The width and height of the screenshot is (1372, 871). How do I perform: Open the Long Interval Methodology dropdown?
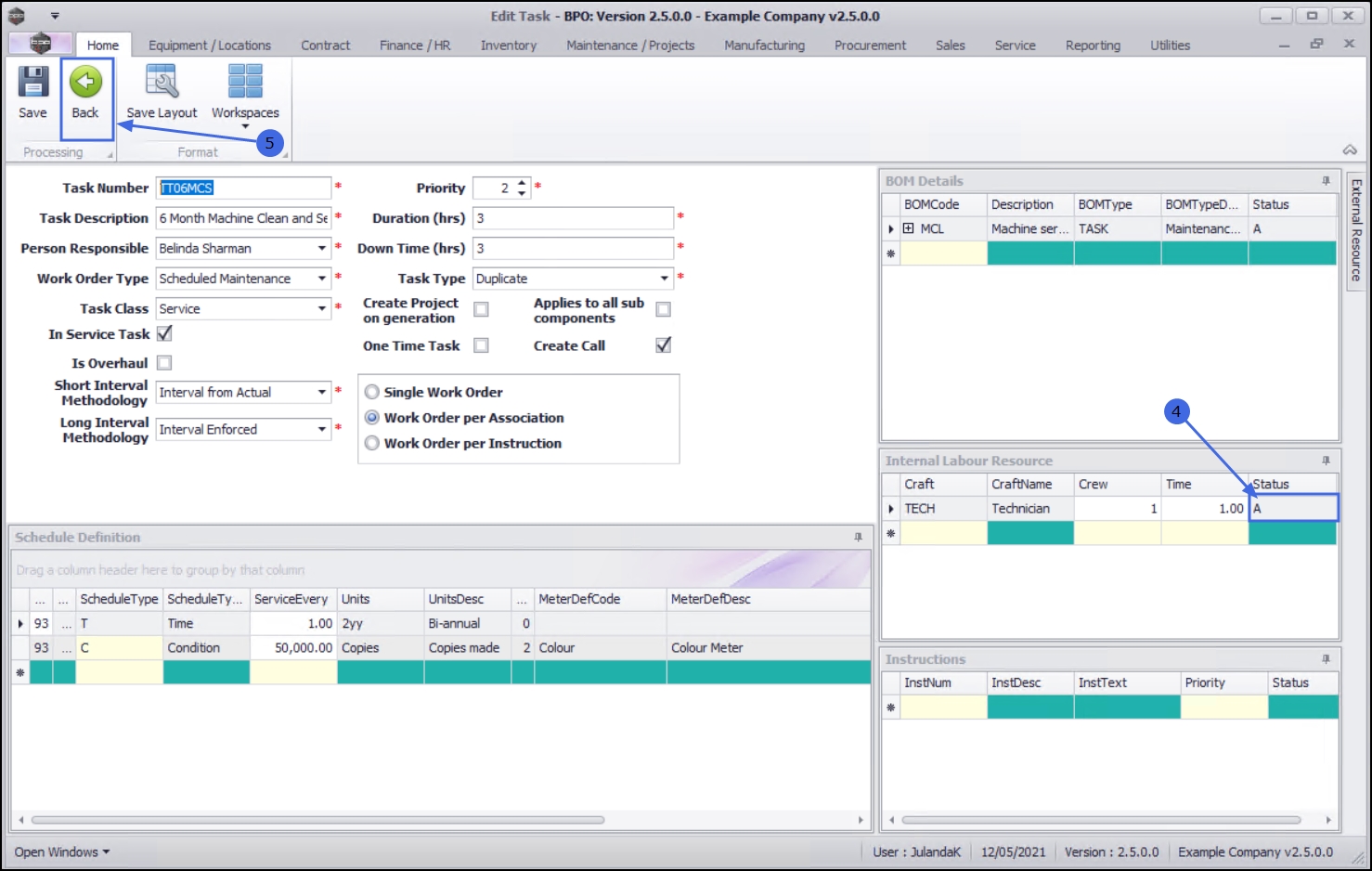pyautogui.click(x=322, y=429)
